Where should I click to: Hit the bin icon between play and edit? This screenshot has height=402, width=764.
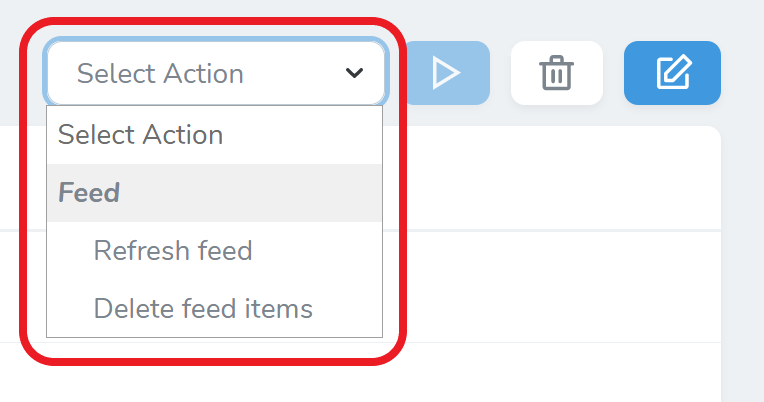(x=556, y=73)
